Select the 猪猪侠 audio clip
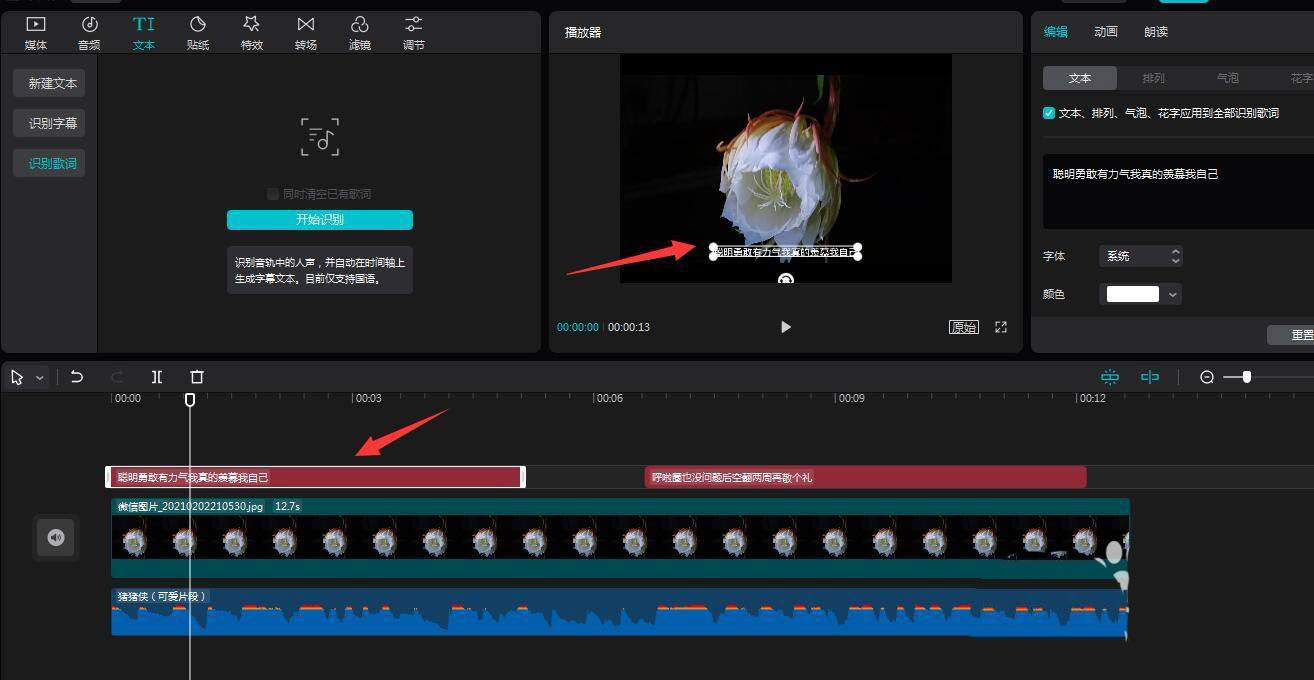 [620, 612]
